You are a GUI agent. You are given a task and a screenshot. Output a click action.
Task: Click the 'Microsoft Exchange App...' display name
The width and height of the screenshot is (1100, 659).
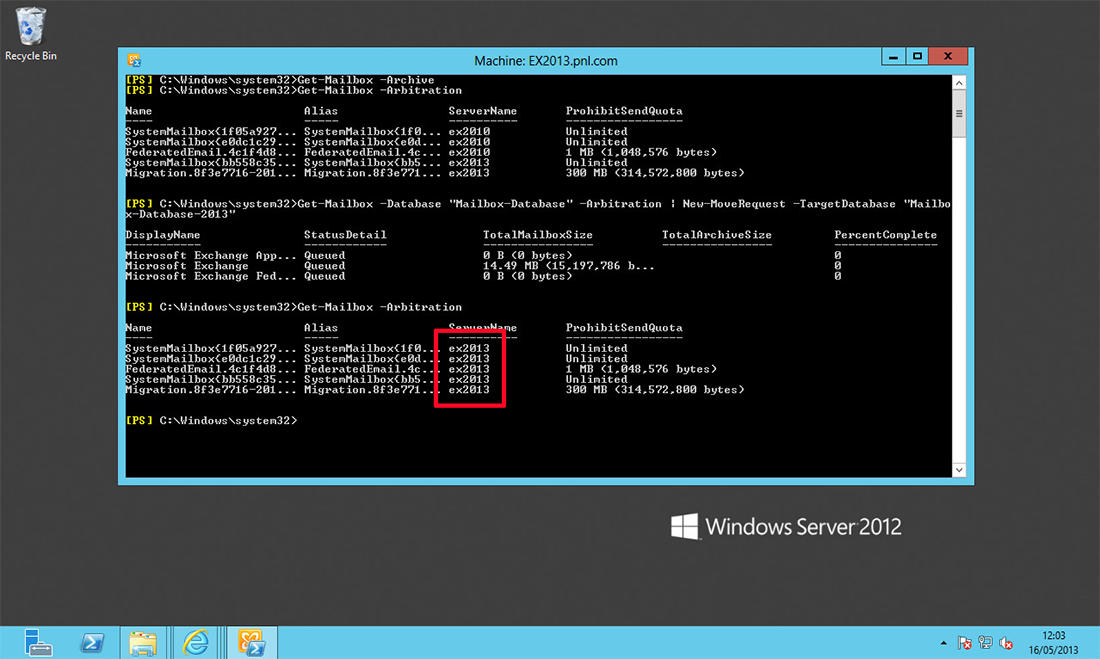pyautogui.click(x=211, y=255)
